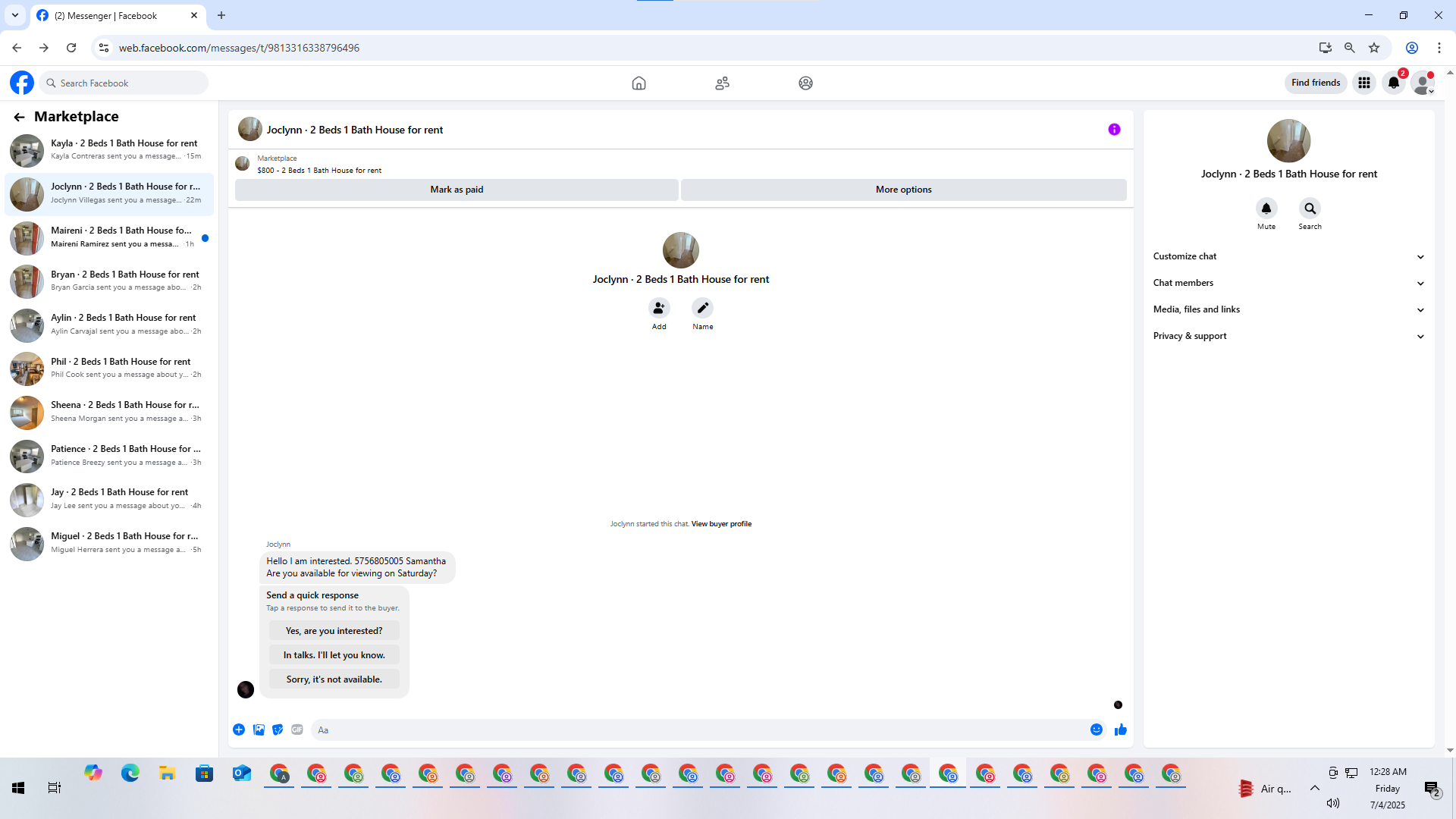Open the GIF picker icon
Image resolution: width=1456 pixels, height=819 pixels.
pos(297,730)
